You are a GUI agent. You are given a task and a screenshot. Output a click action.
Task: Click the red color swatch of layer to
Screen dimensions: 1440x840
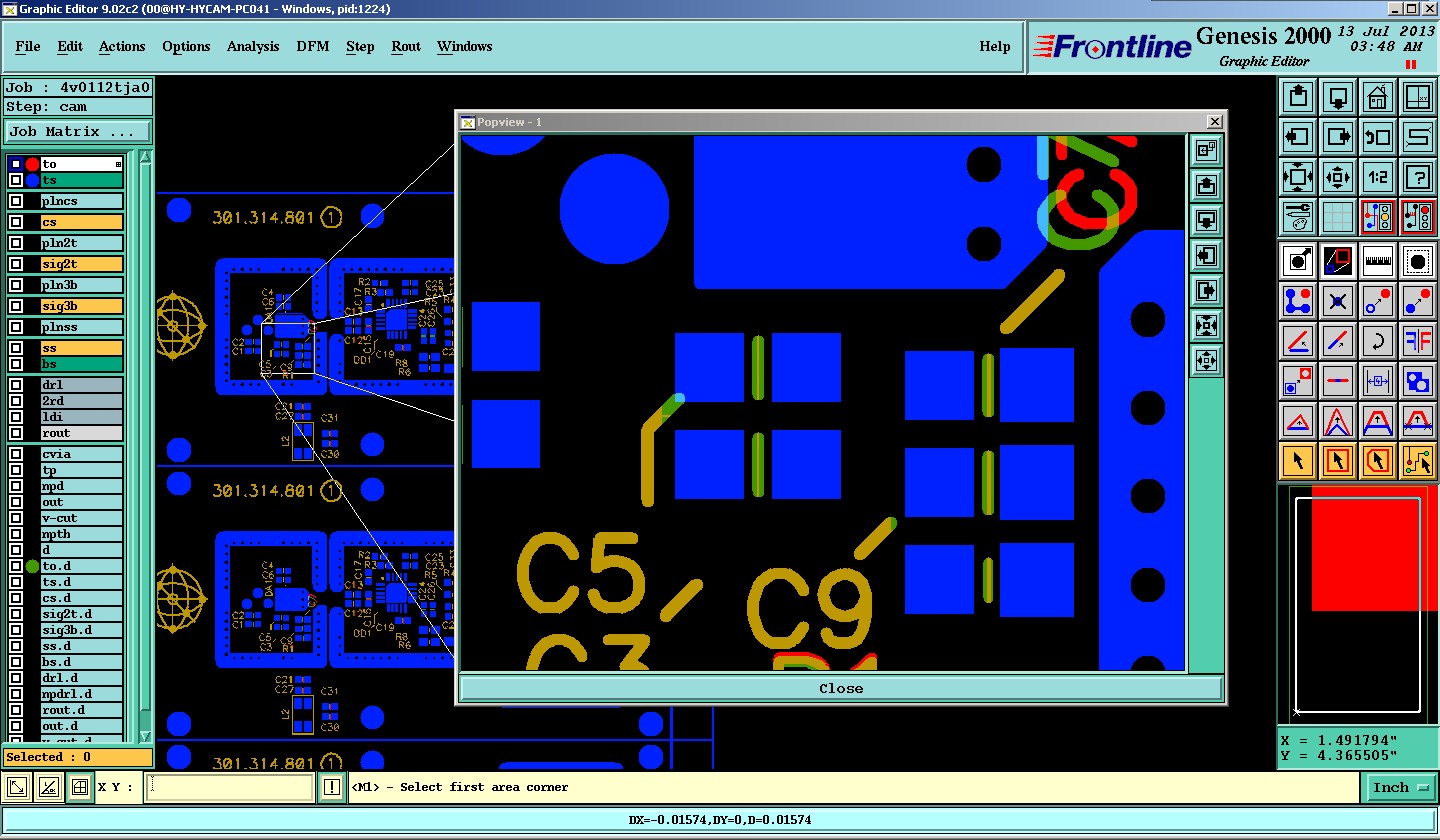[32, 164]
